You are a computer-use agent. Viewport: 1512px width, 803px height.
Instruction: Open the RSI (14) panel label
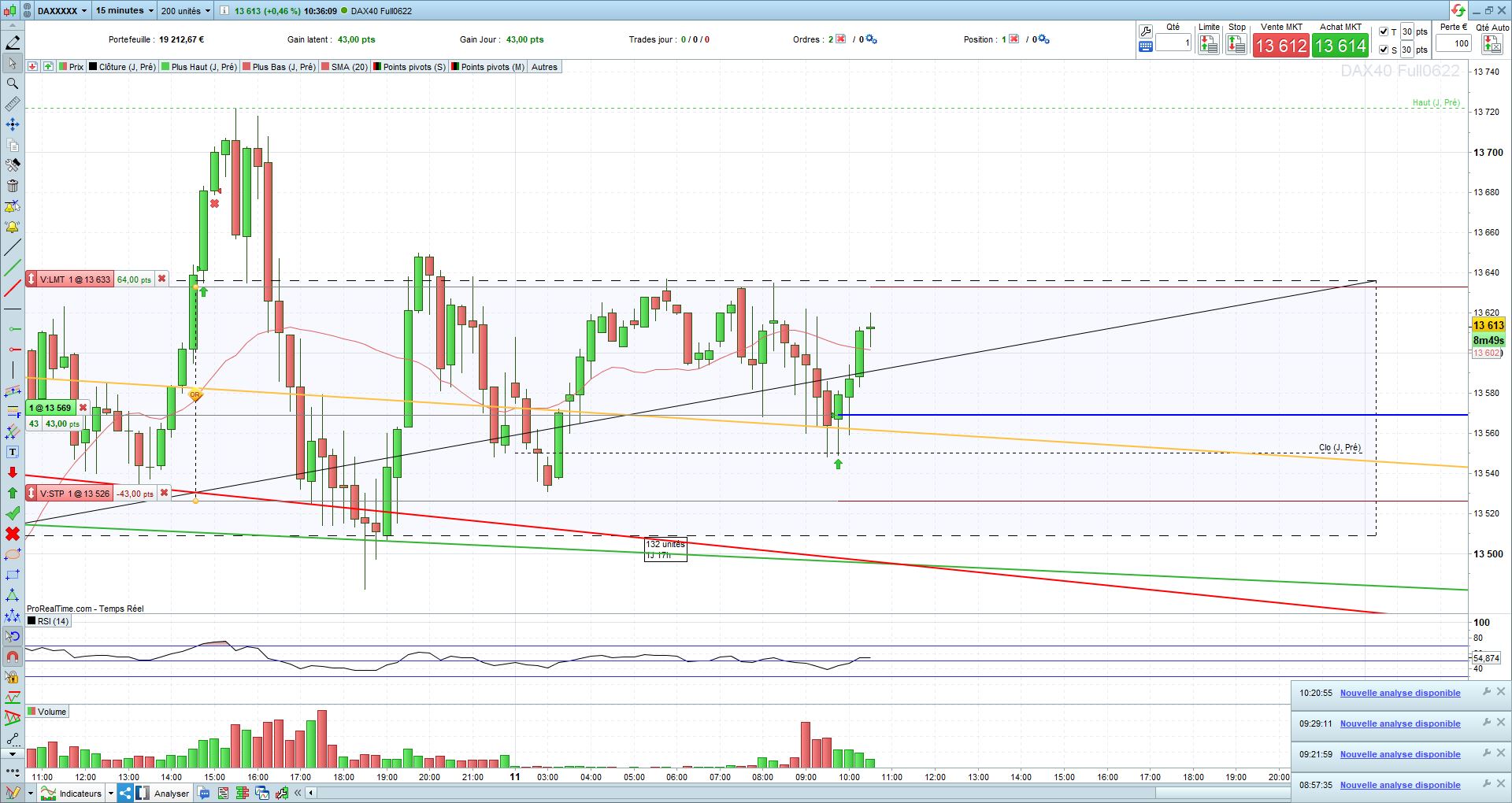tap(48, 621)
